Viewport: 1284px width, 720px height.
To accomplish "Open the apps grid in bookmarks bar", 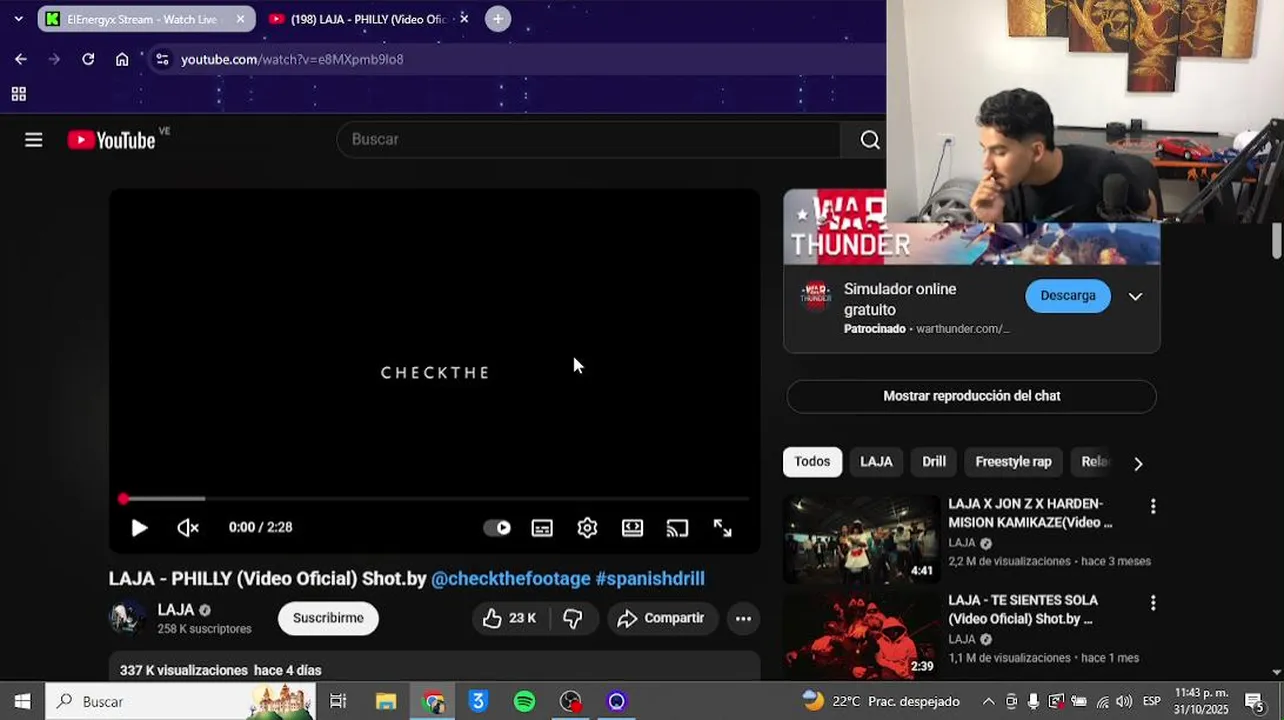I will pos(18,94).
